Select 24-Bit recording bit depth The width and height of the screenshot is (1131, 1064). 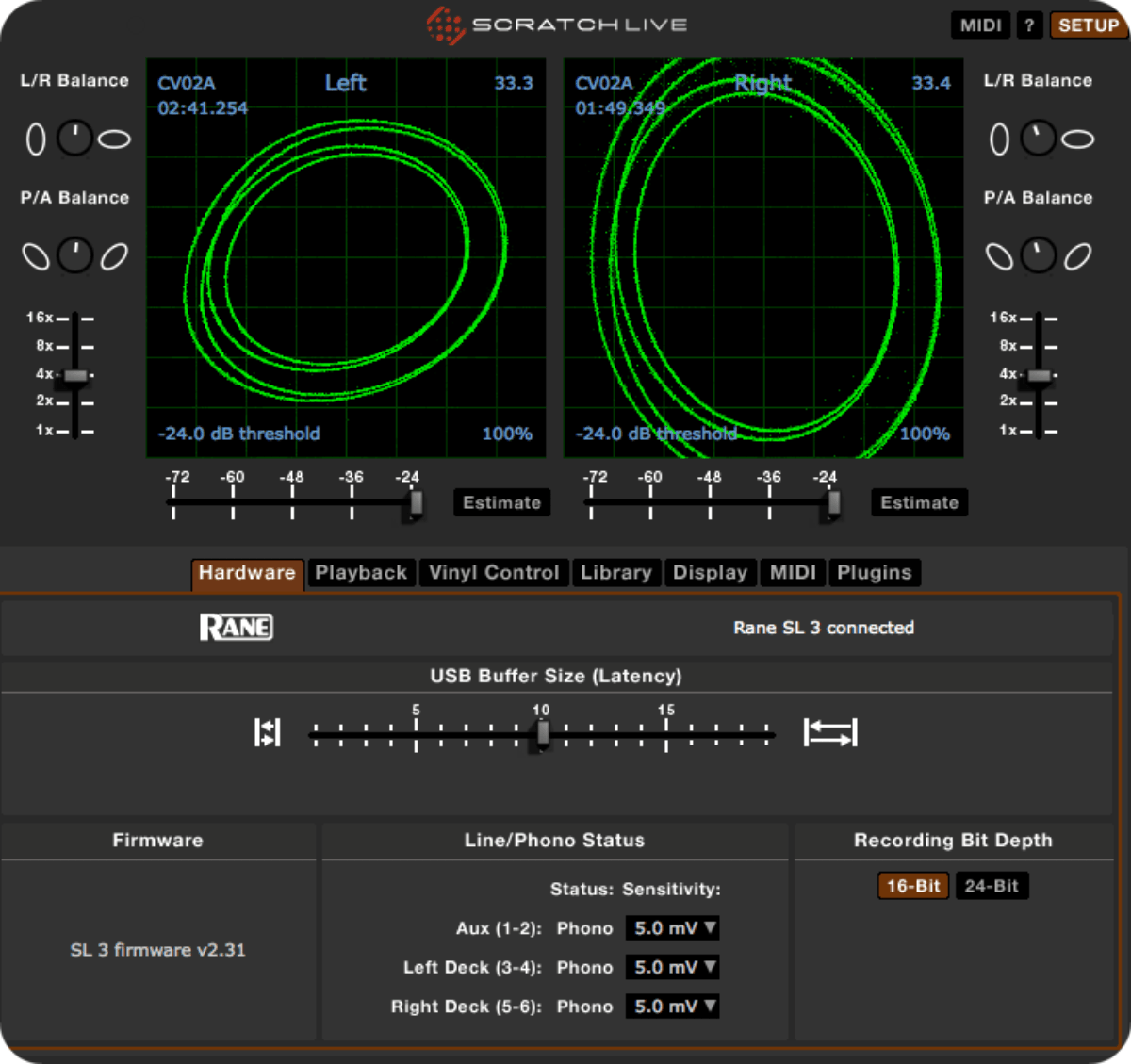pyautogui.click(x=992, y=886)
